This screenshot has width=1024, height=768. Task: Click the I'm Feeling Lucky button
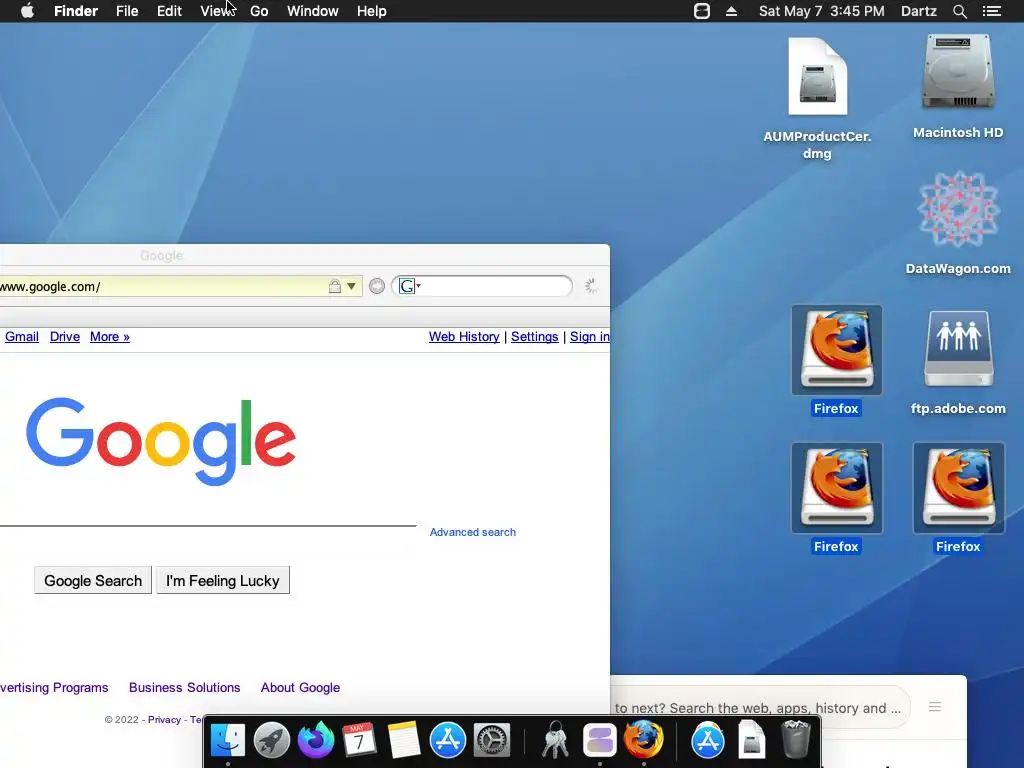point(223,581)
